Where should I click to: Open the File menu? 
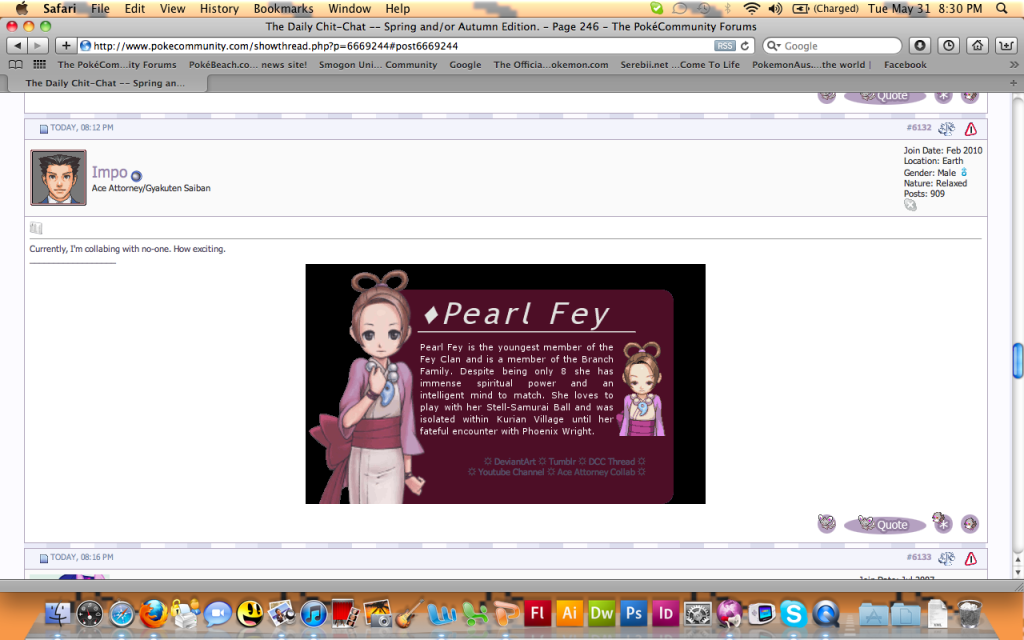[x=100, y=8]
